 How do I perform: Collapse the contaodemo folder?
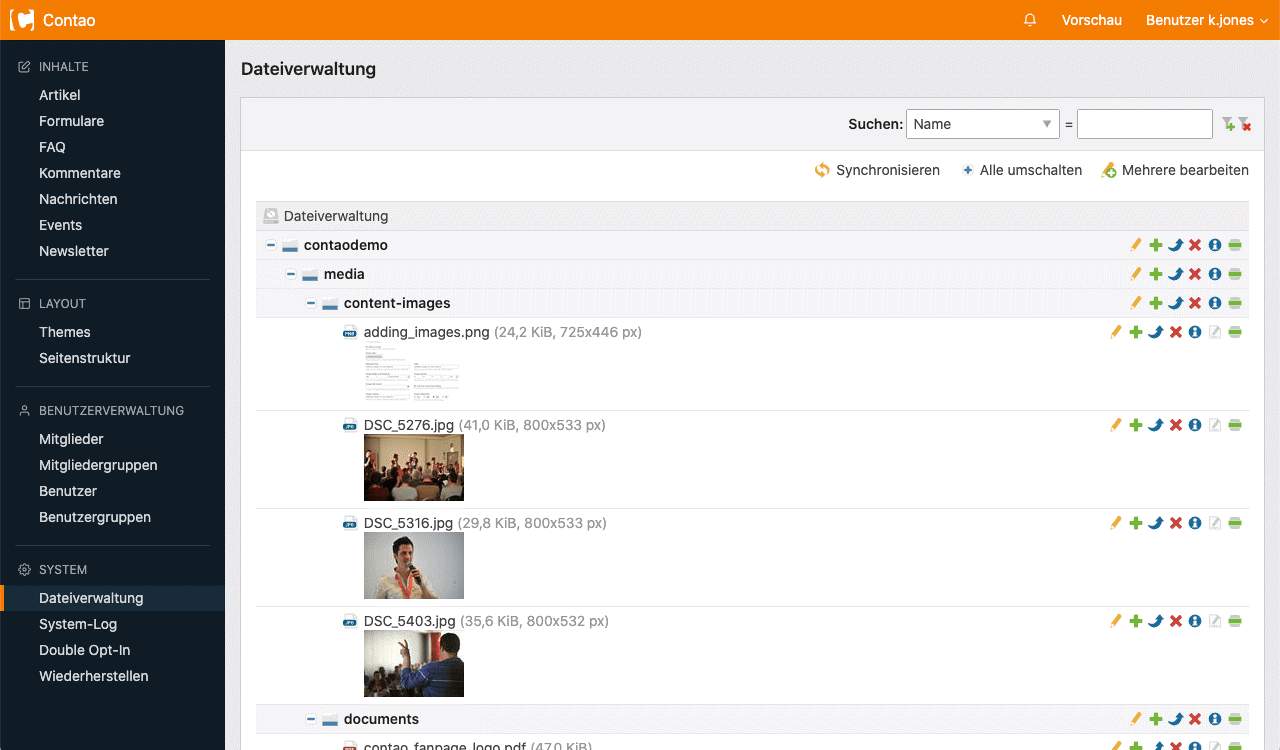pyautogui.click(x=271, y=245)
